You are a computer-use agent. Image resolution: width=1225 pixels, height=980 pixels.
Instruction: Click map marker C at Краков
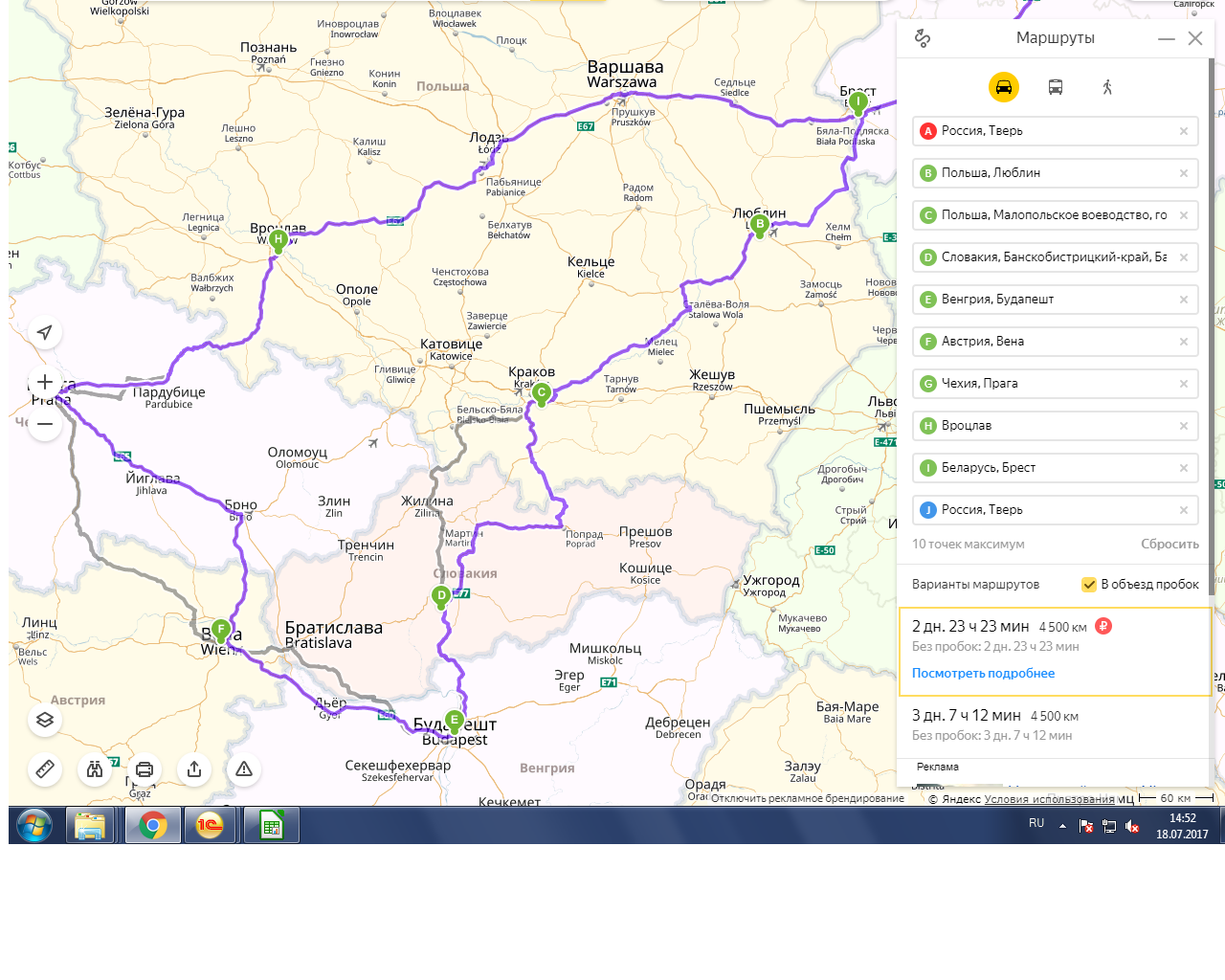[x=542, y=393]
